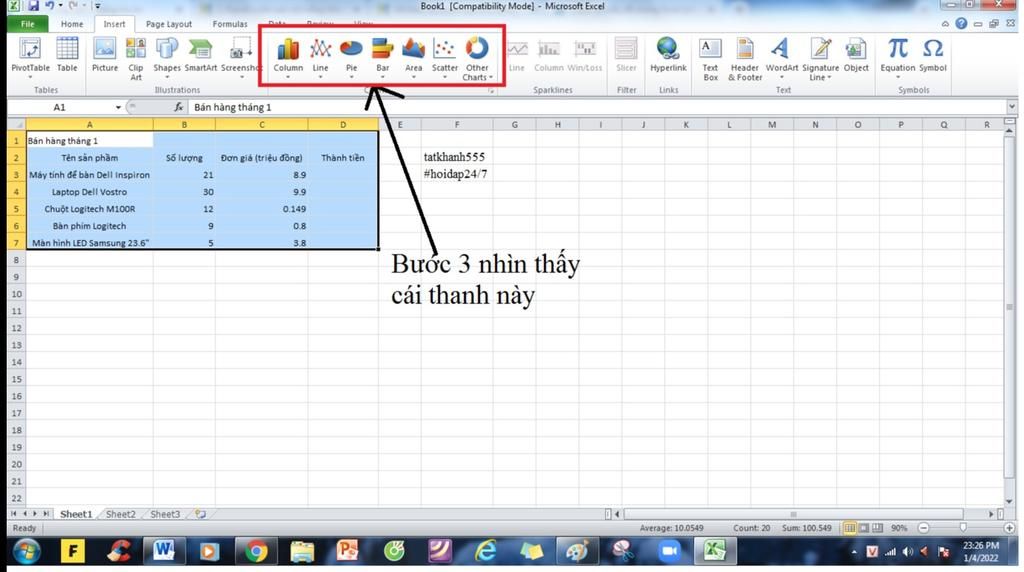This screenshot has width=1024, height=572.
Task: Open Excel Help question mark
Action: point(961,24)
